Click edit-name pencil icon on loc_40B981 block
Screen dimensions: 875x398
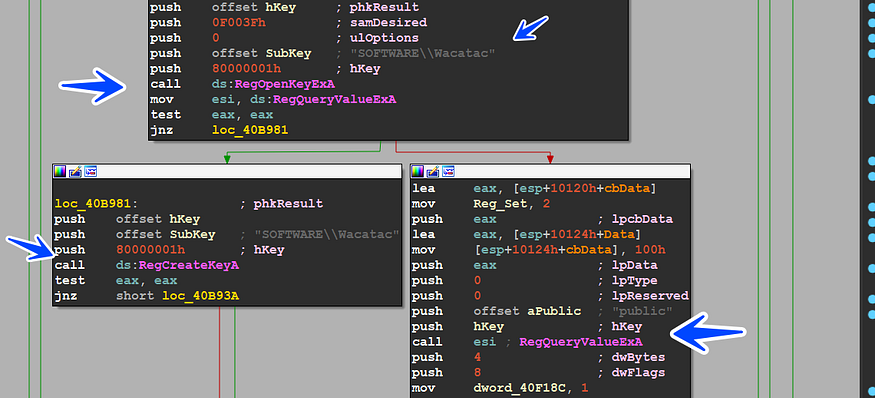75,171
